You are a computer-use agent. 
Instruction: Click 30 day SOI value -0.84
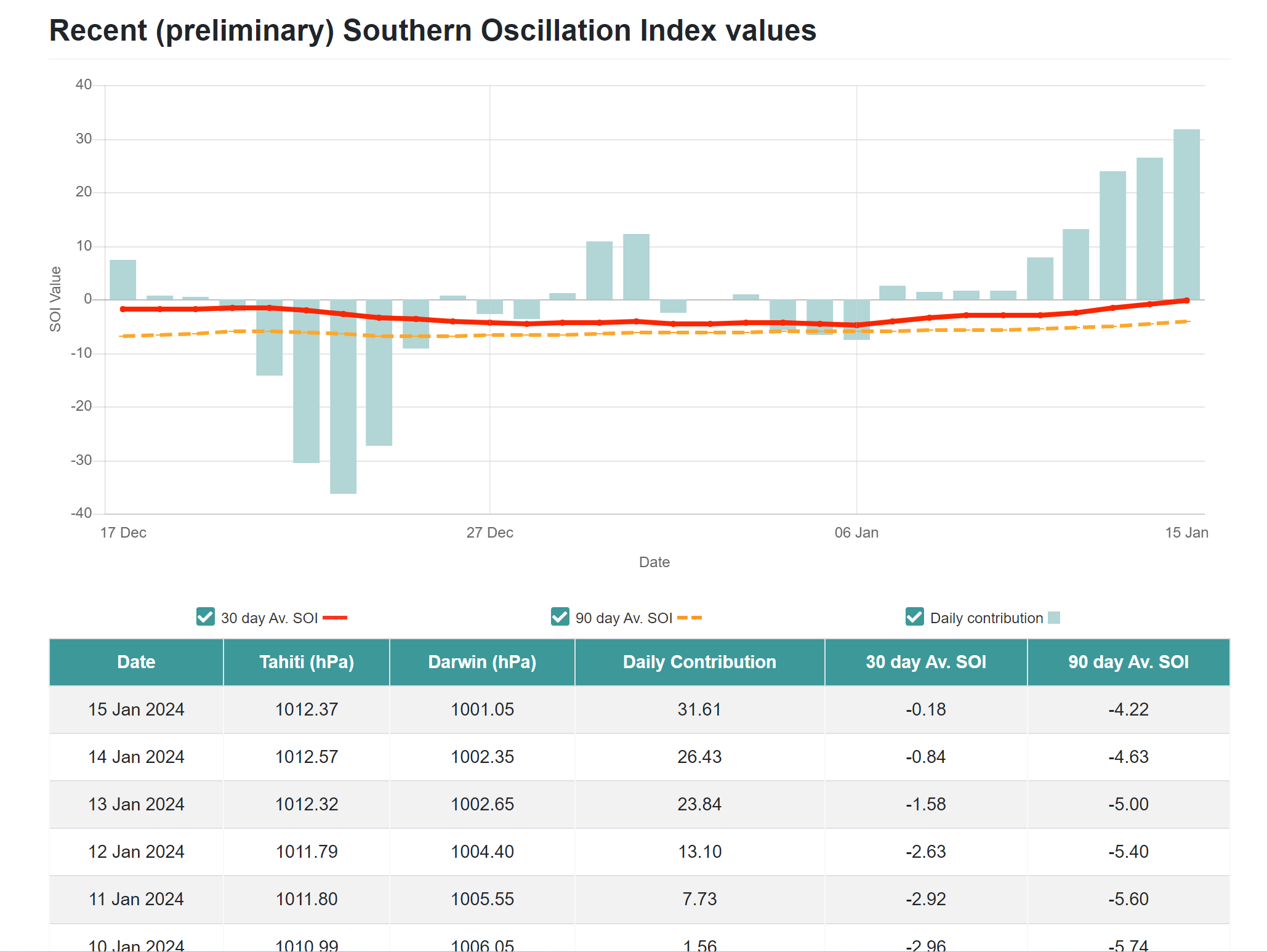(926, 757)
